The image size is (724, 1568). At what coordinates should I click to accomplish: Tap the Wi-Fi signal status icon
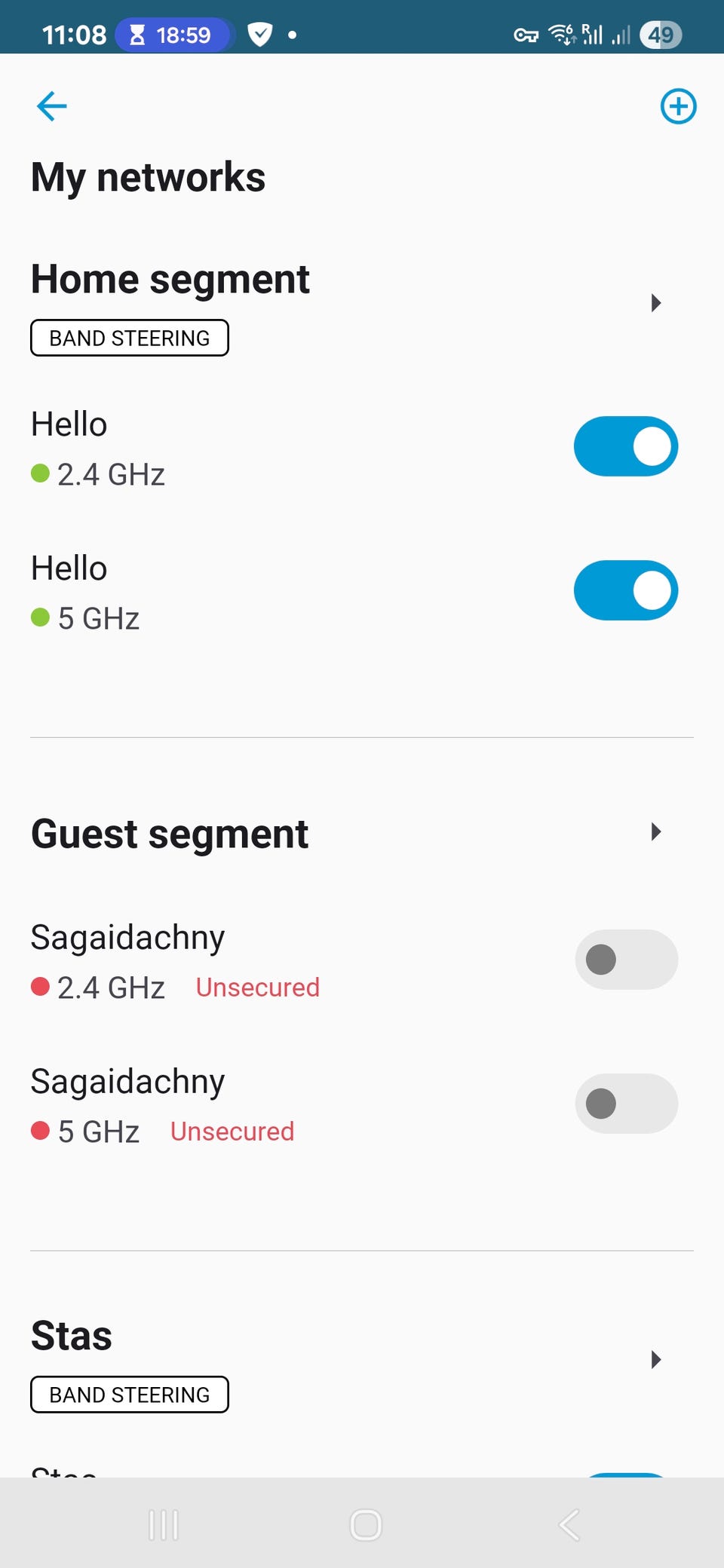(563, 35)
